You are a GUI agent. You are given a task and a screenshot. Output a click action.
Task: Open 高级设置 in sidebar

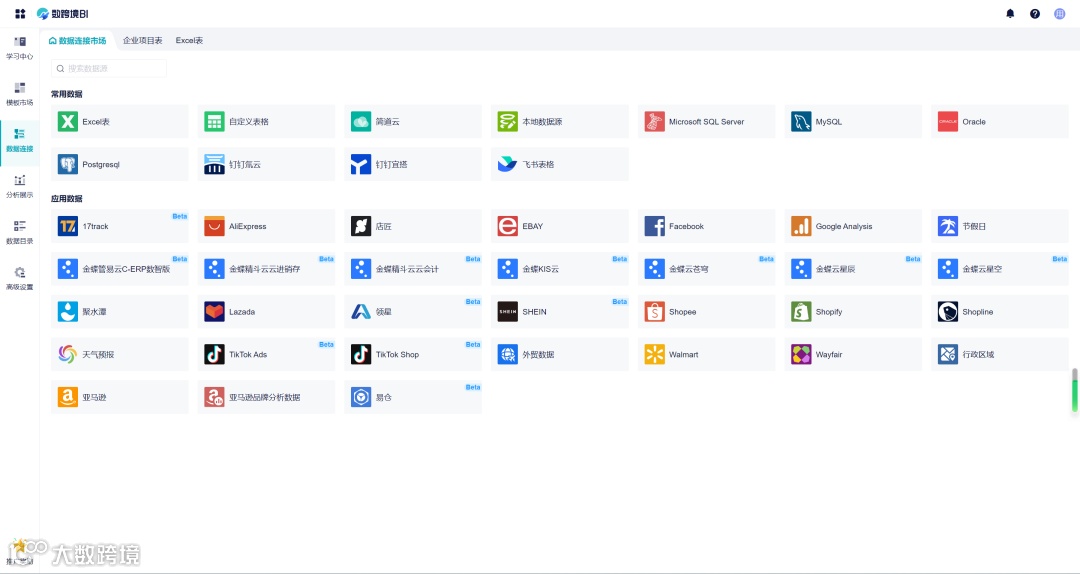[x=19, y=278]
